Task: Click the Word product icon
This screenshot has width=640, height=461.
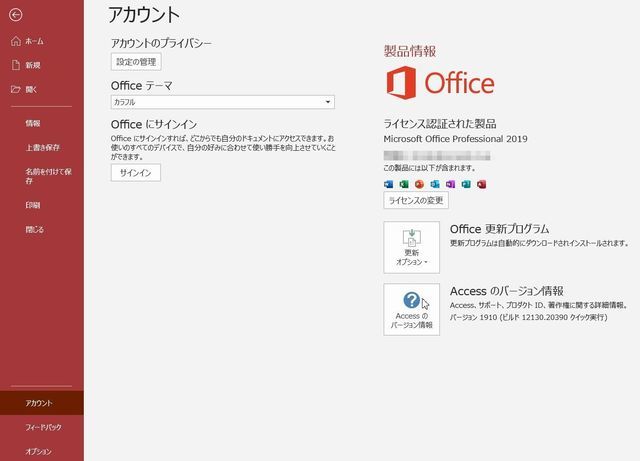Action: (389, 184)
